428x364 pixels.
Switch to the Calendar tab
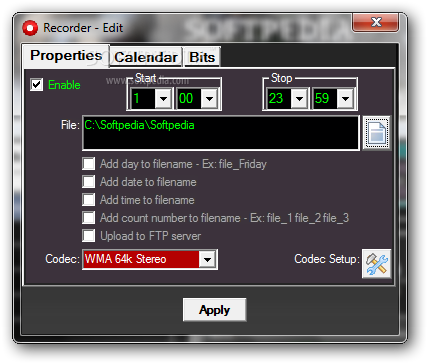pyautogui.click(x=146, y=57)
